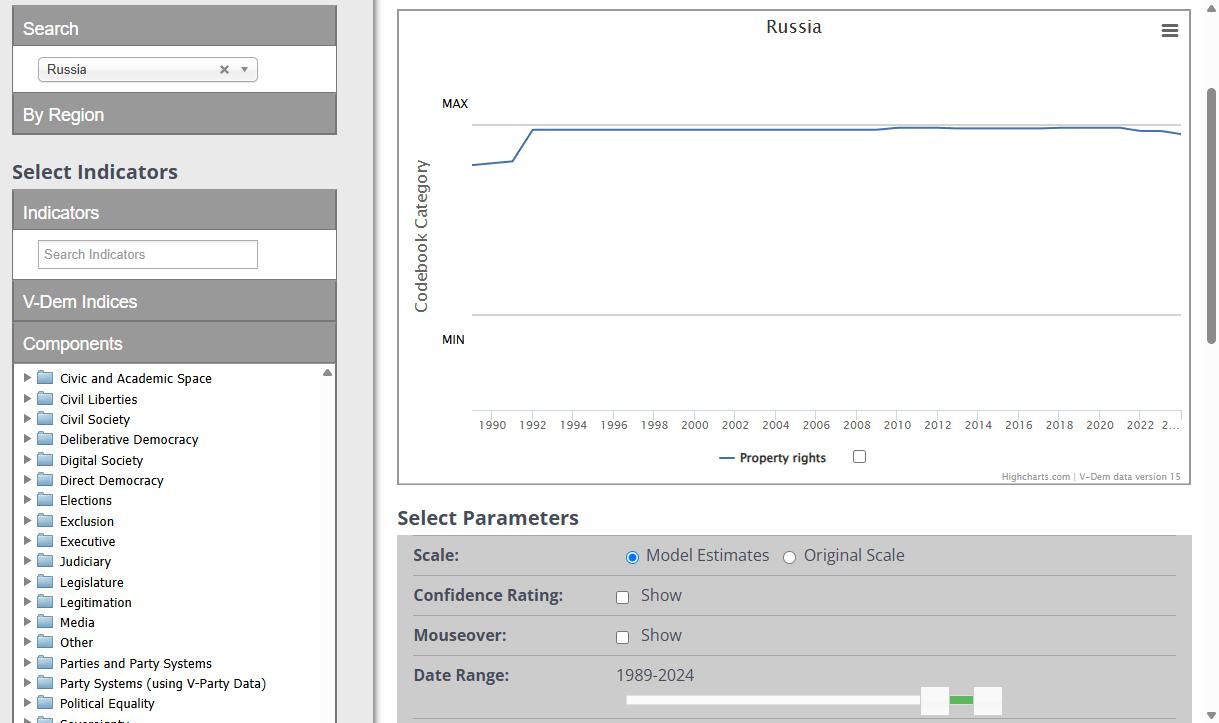Click the Property rights legend label
The height and width of the screenshot is (723, 1219).
[783, 458]
